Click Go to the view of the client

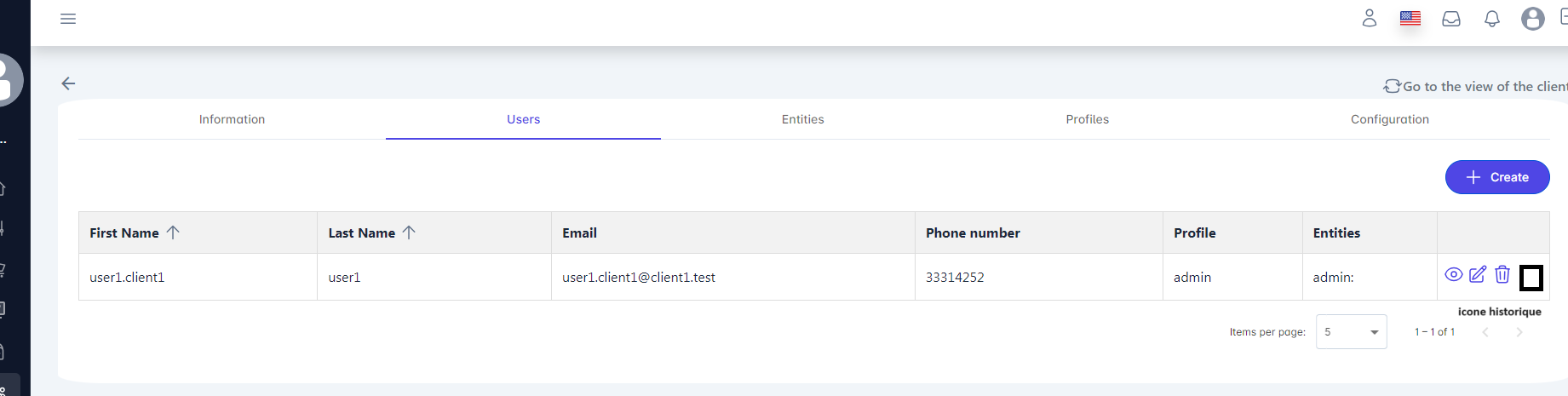1479,86
